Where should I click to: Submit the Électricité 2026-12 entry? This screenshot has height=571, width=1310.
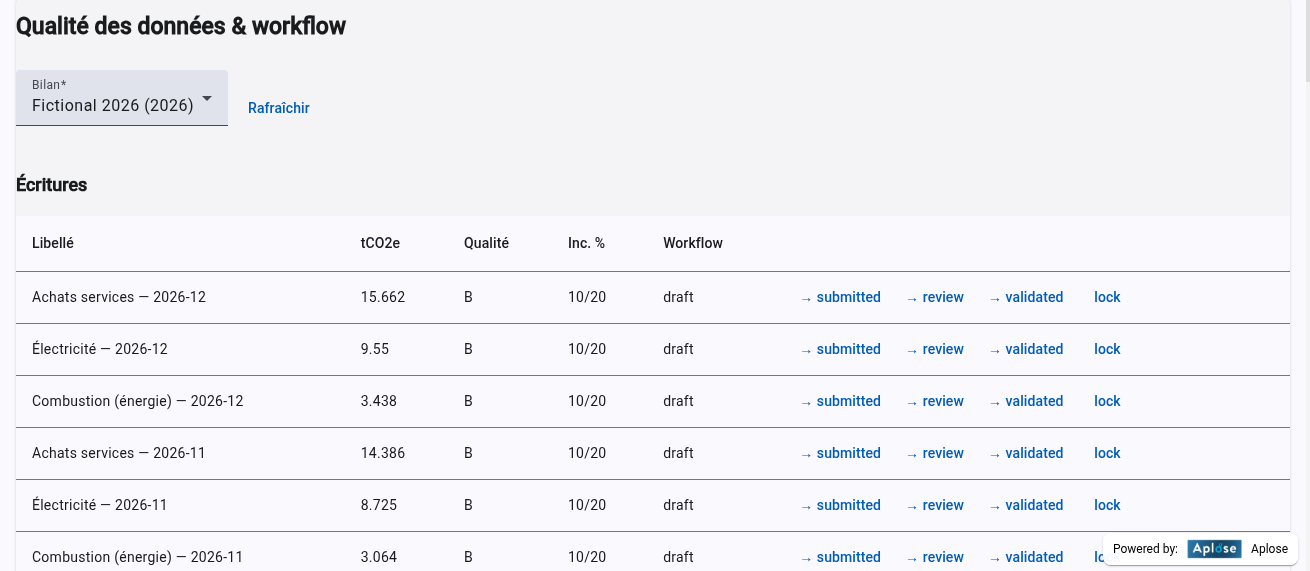tap(840, 349)
